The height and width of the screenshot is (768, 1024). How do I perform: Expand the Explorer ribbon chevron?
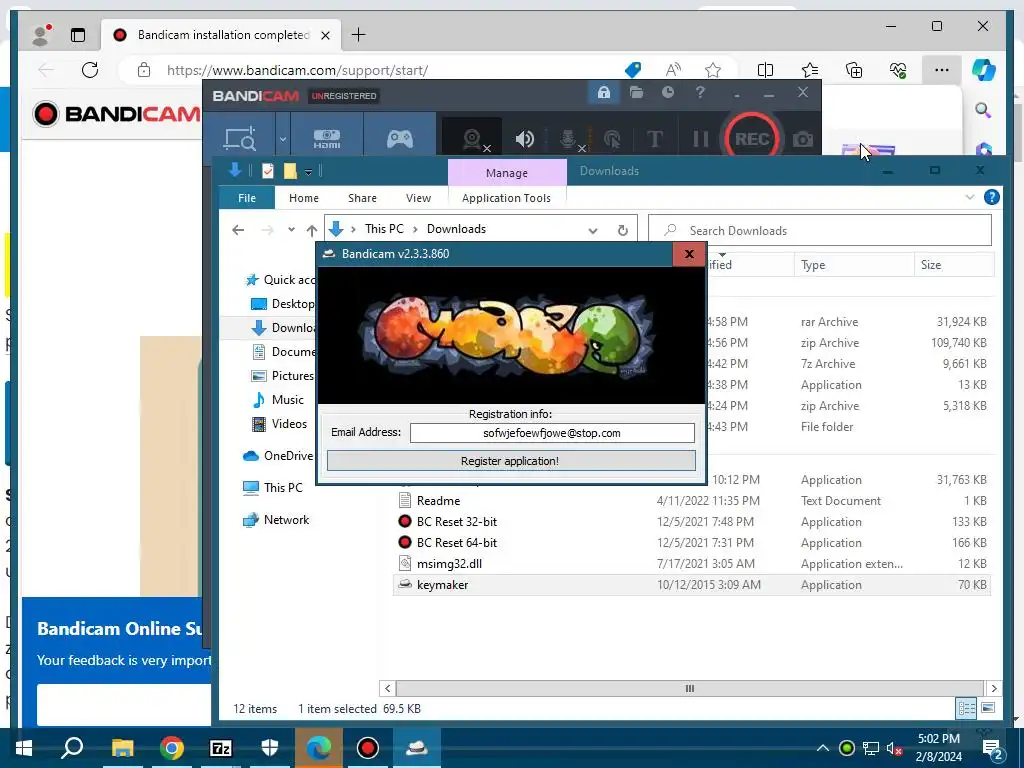pos(969,197)
